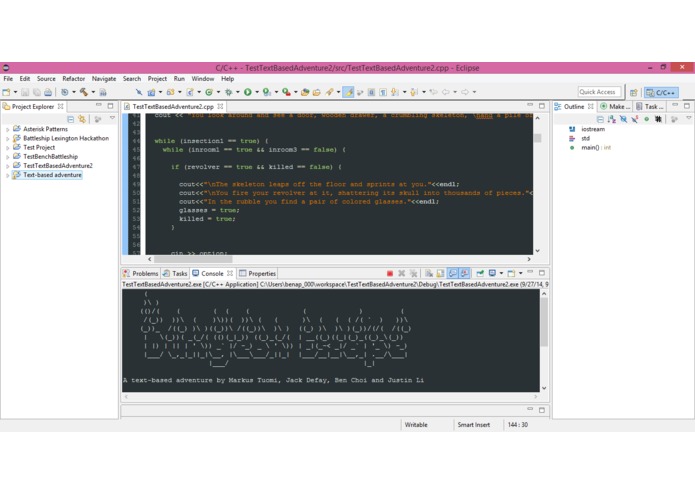Click Clear Console icon
This screenshot has width=695, height=494.
tap(429, 273)
